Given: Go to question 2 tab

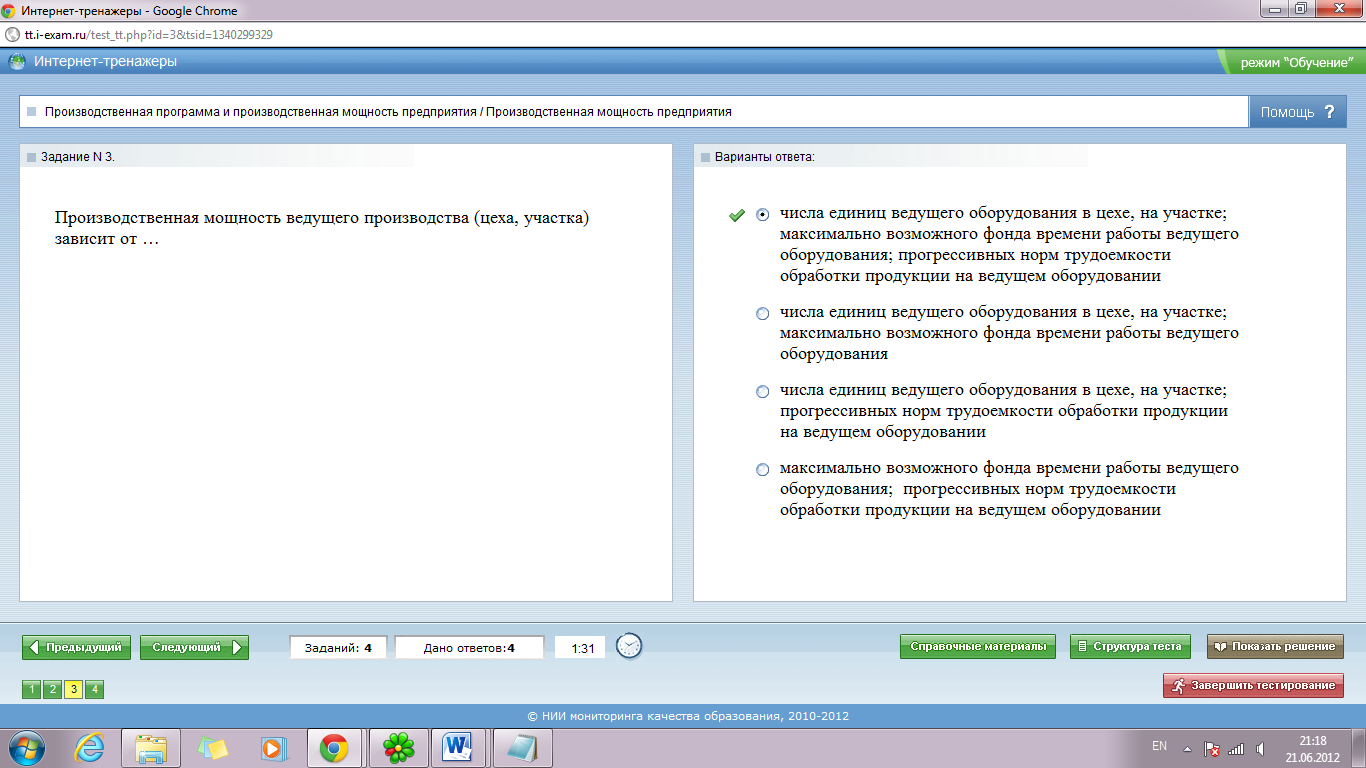Looking at the screenshot, I should coord(52,689).
